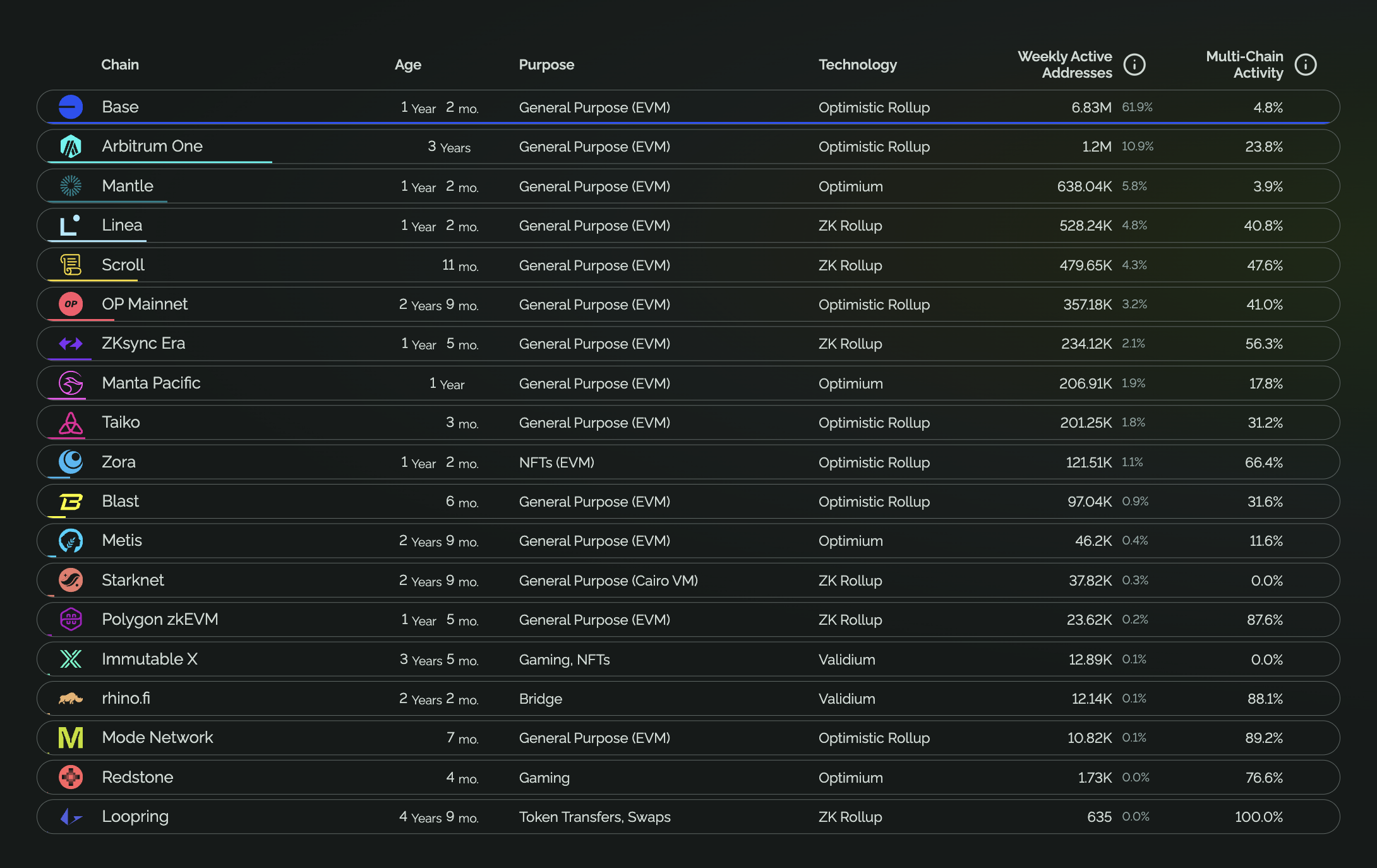Screen dimensions: 1377x868
Task: Open the Metis chain name
Action: [122, 540]
